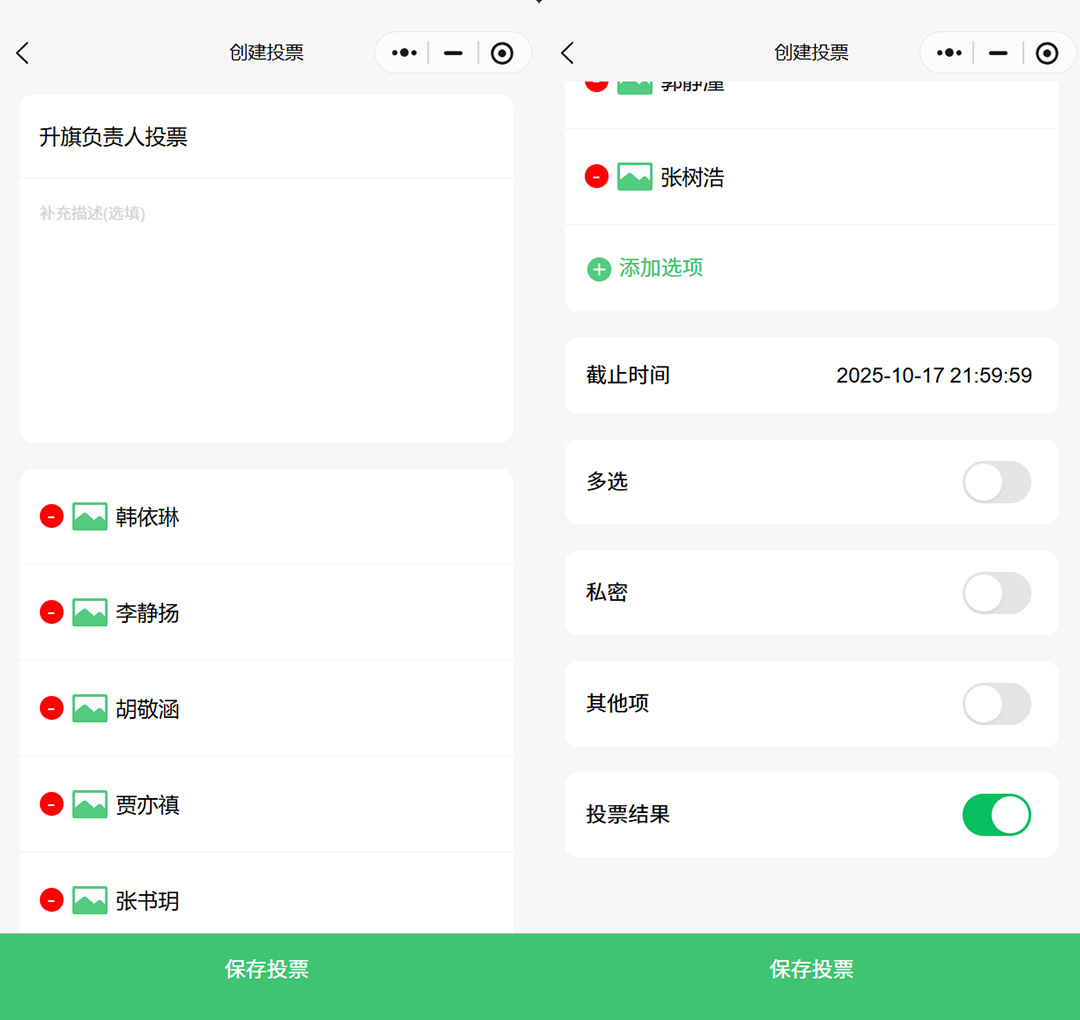Image resolution: width=1080 pixels, height=1020 pixels.
Task: Click the 升旗负责人投票 title field
Action: [x=266, y=137]
